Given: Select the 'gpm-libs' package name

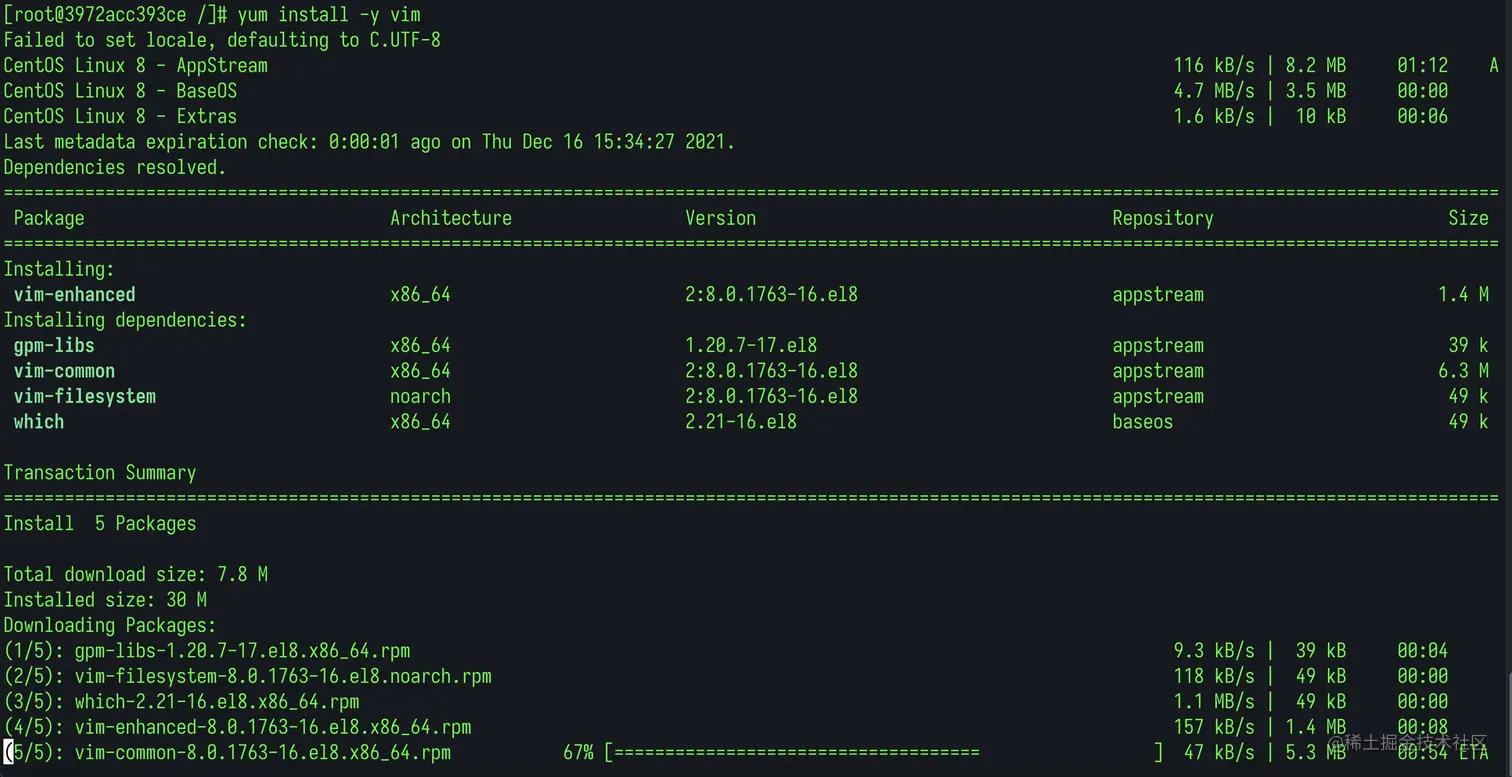Looking at the screenshot, I should pos(54,346).
